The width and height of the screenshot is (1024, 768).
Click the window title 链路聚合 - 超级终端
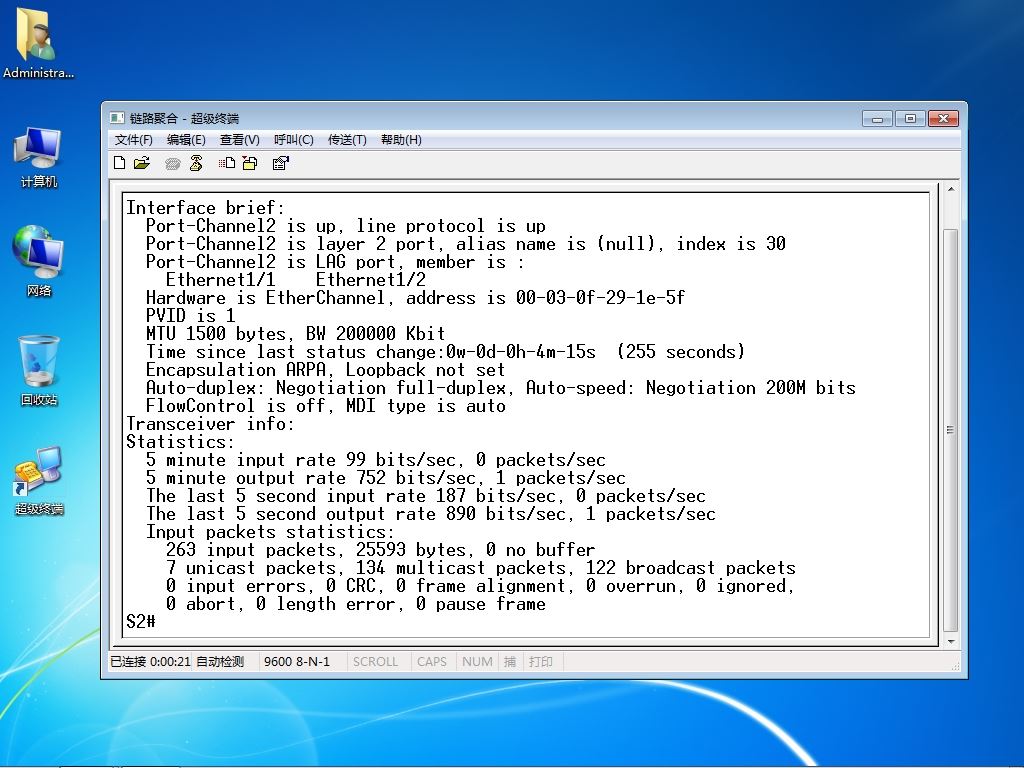184,118
